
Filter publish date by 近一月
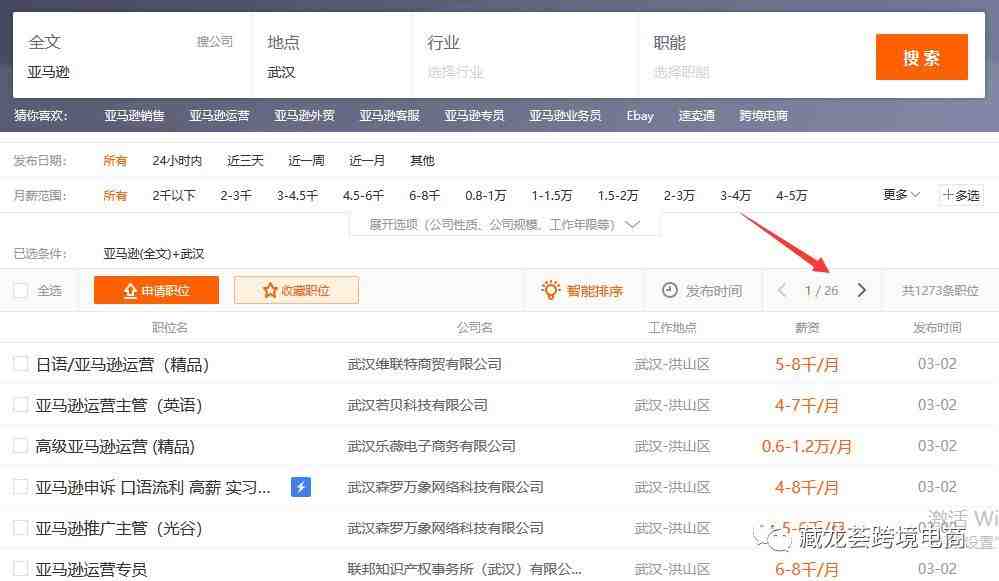[367, 161]
